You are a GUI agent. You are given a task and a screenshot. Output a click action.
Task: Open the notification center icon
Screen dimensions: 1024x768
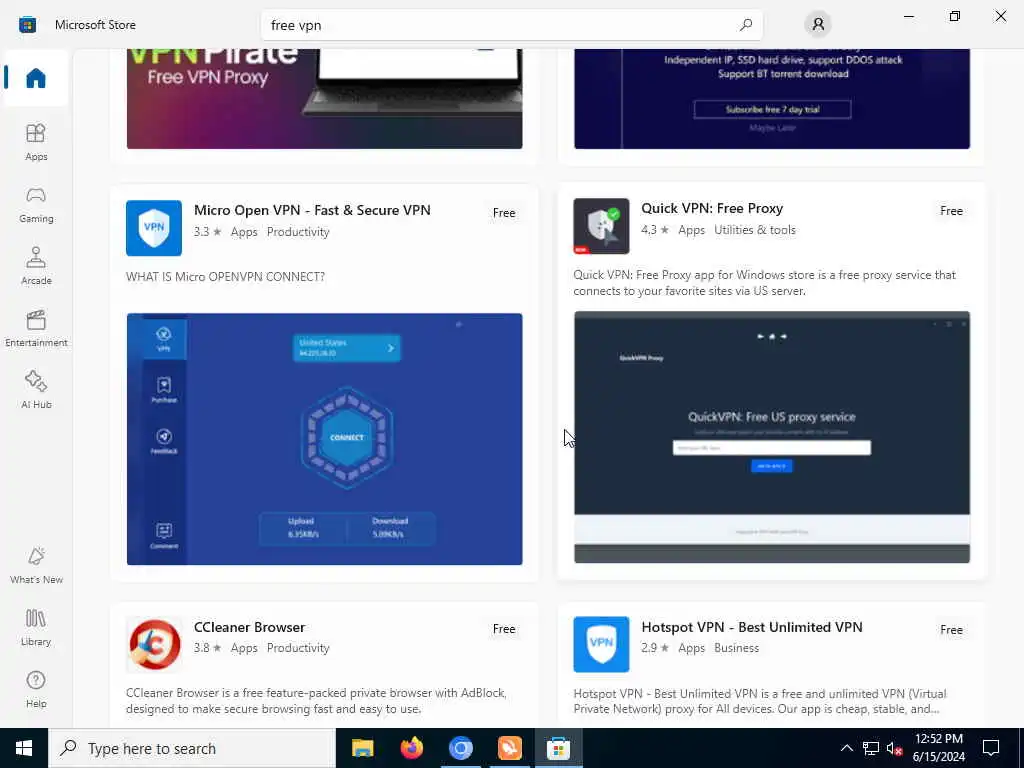(991, 748)
